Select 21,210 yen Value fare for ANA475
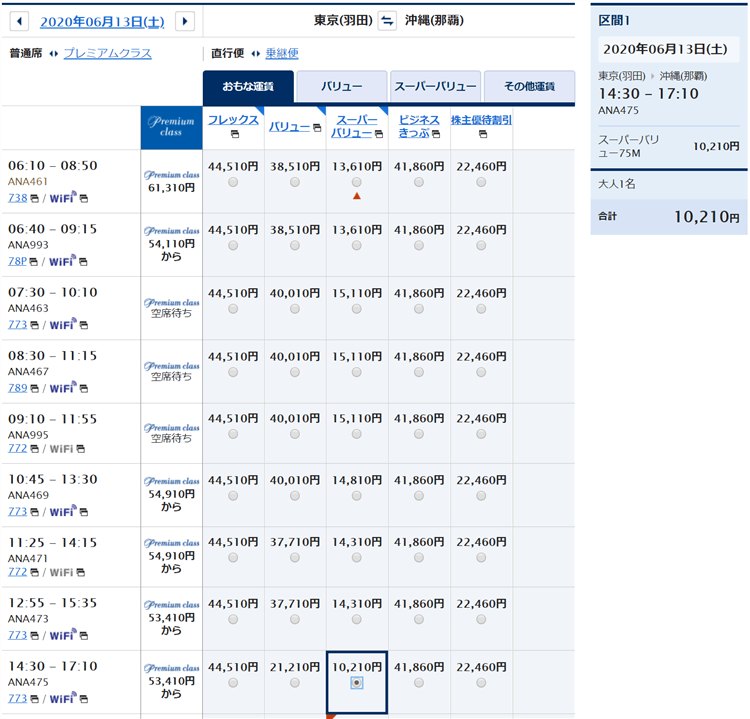The height and width of the screenshot is (719, 750). click(295, 682)
